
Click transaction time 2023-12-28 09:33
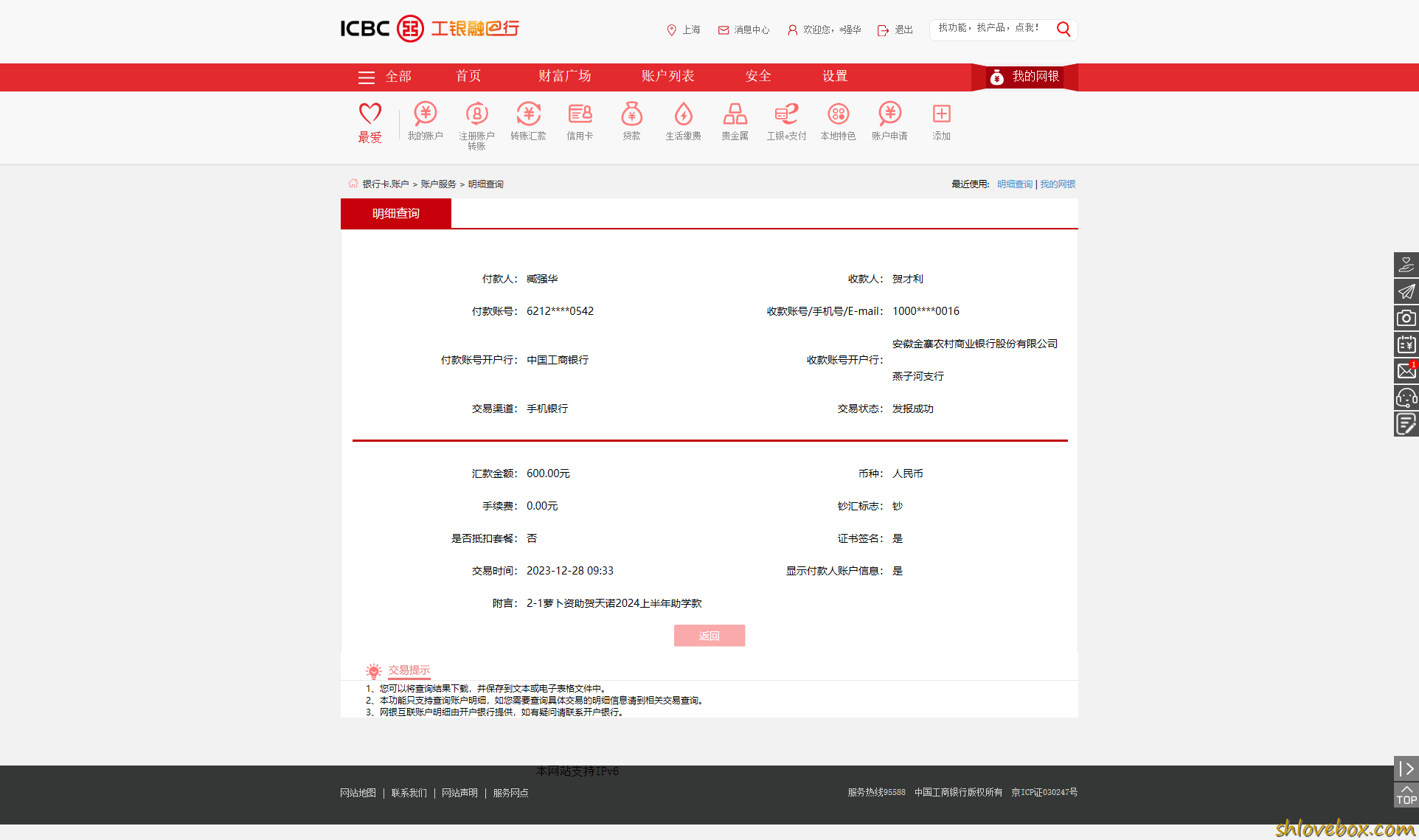570,571
